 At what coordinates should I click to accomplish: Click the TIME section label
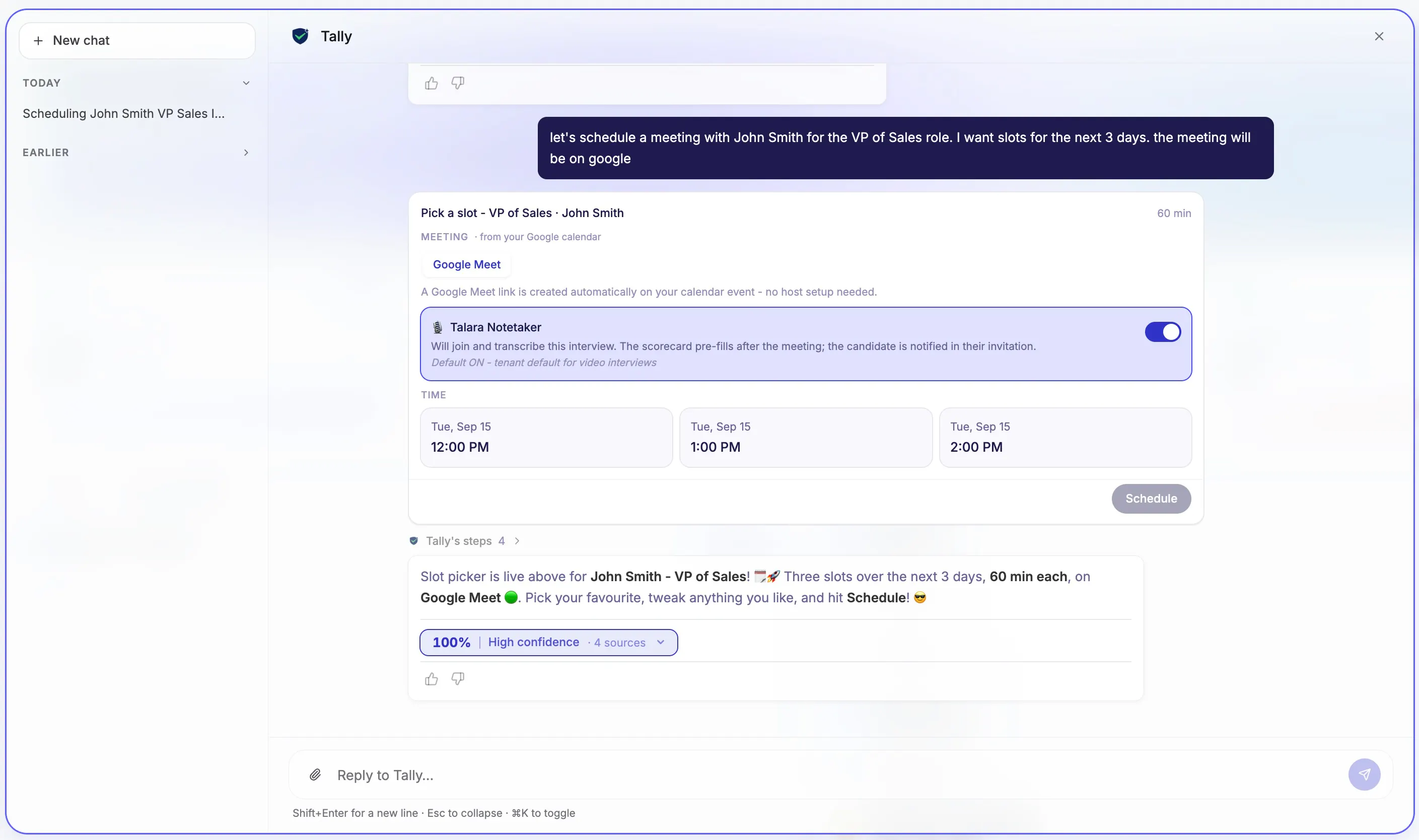click(x=433, y=395)
